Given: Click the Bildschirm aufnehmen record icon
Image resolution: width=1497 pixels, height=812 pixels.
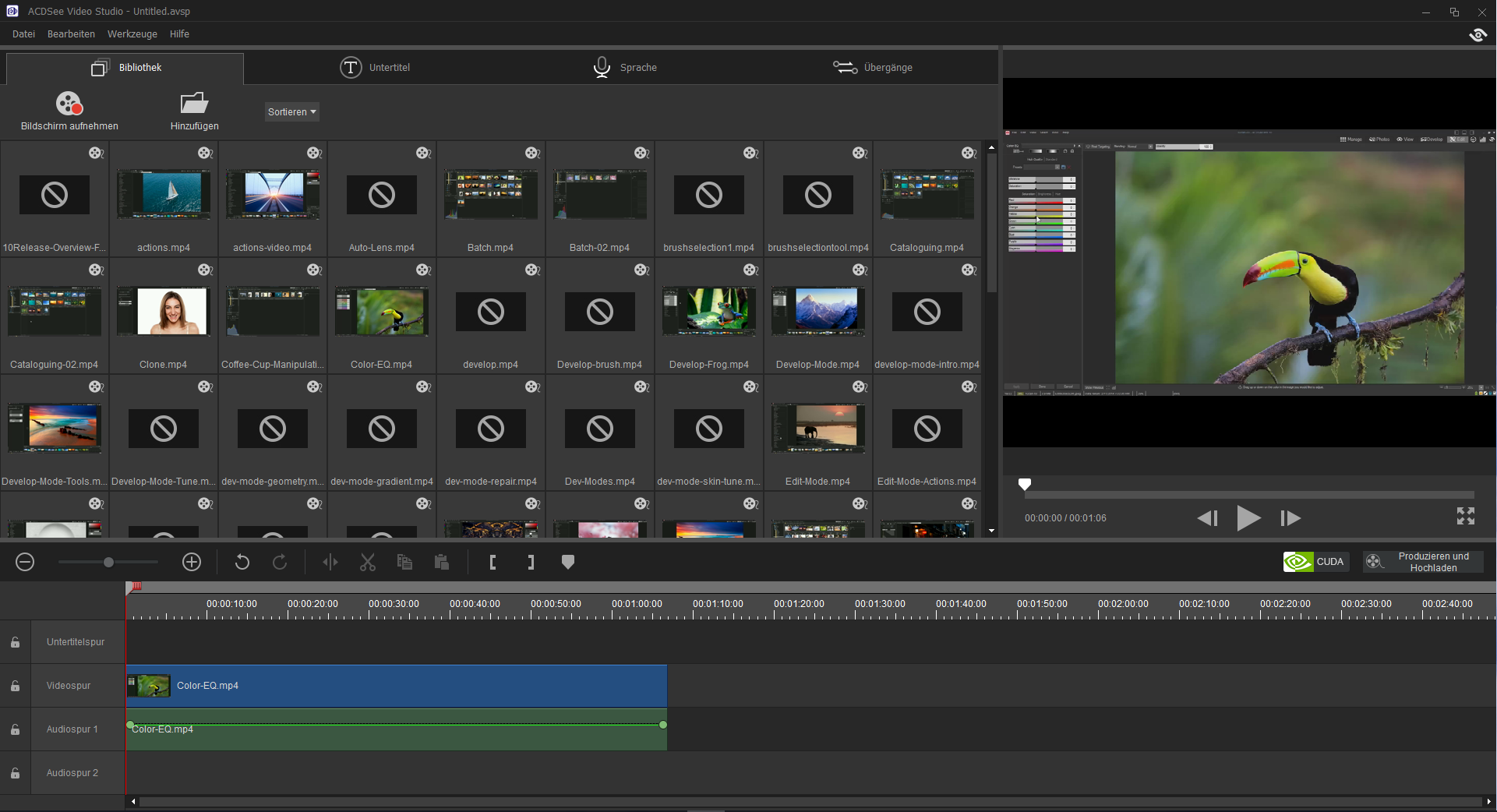Looking at the screenshot, I should click(69, 104).
